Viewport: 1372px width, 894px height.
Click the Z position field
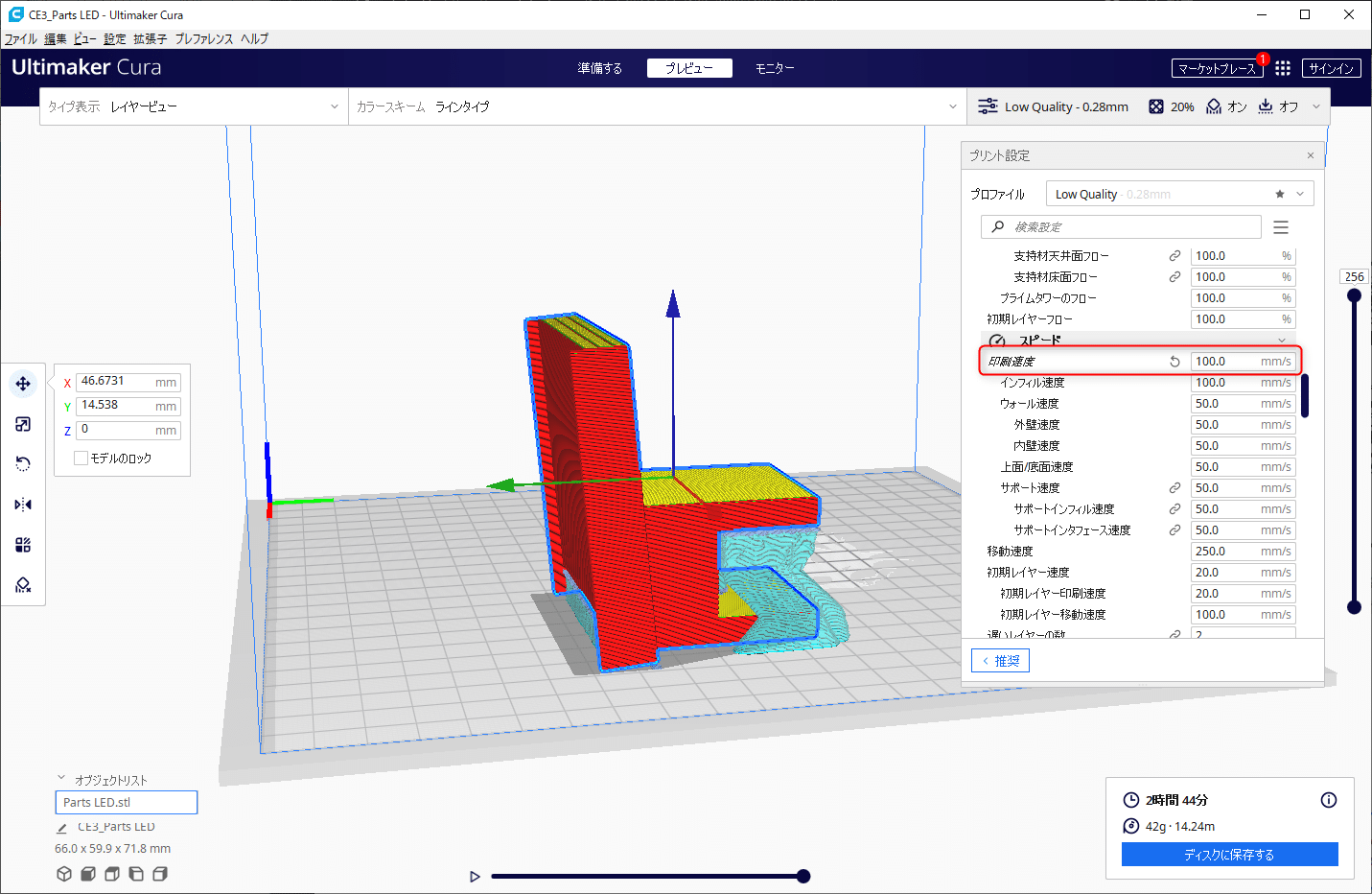click(x=128, y=430)
